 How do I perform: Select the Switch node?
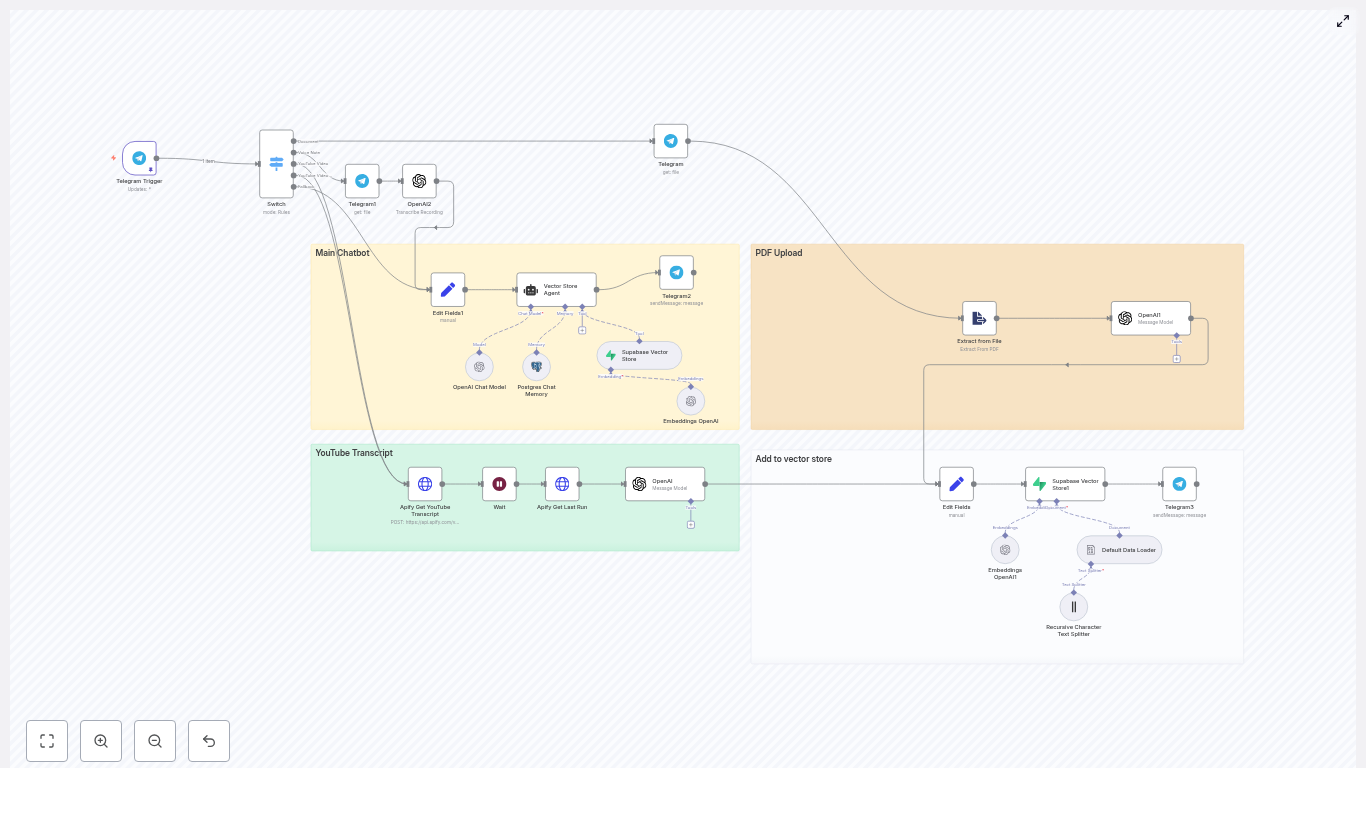(x=276, y=164)
